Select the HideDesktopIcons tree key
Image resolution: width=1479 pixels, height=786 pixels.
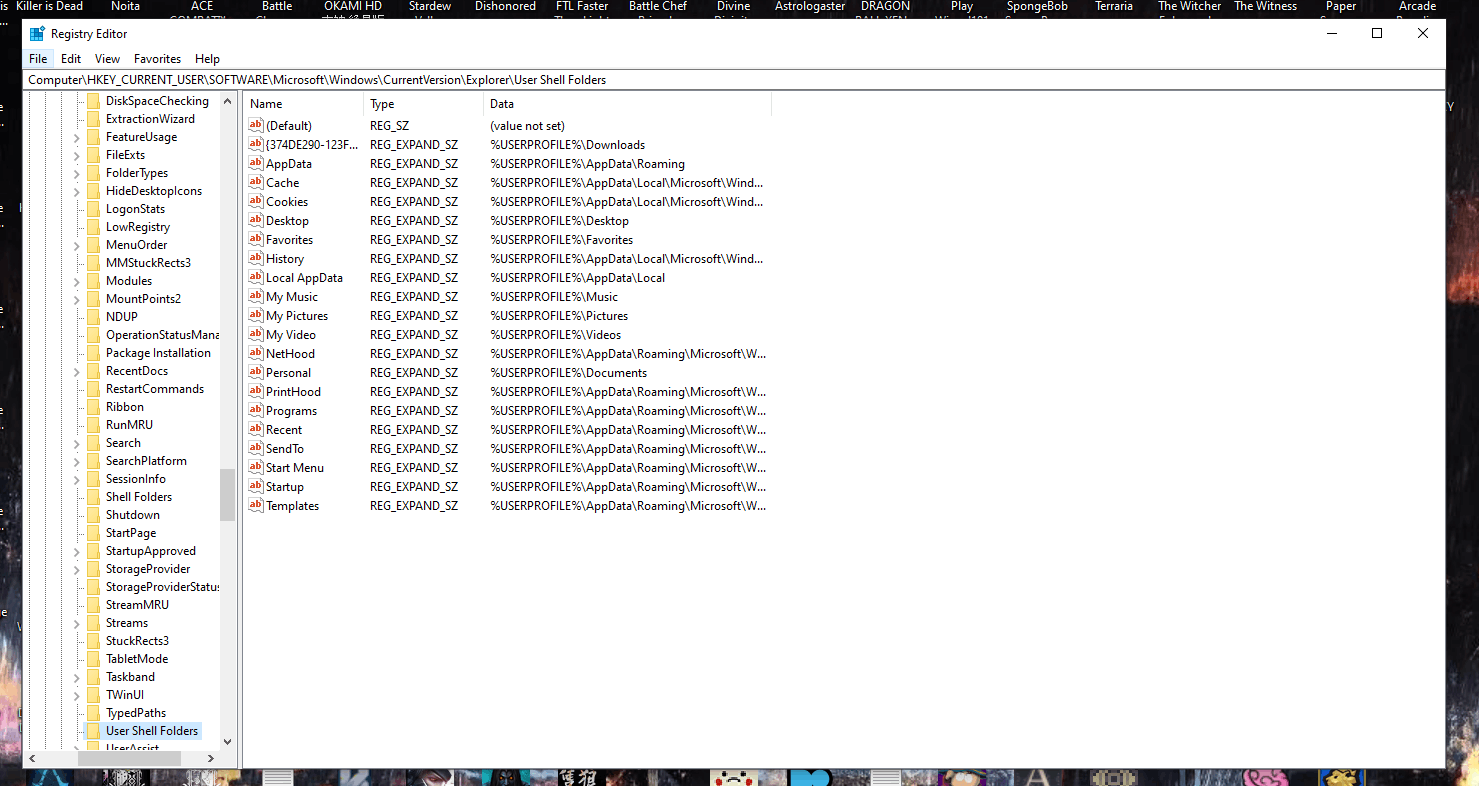coord(154,191)
